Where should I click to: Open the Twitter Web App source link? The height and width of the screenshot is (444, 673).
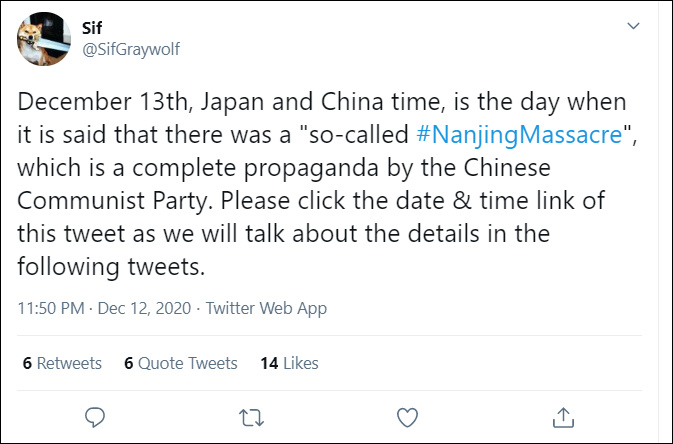[x=266, y=309]
